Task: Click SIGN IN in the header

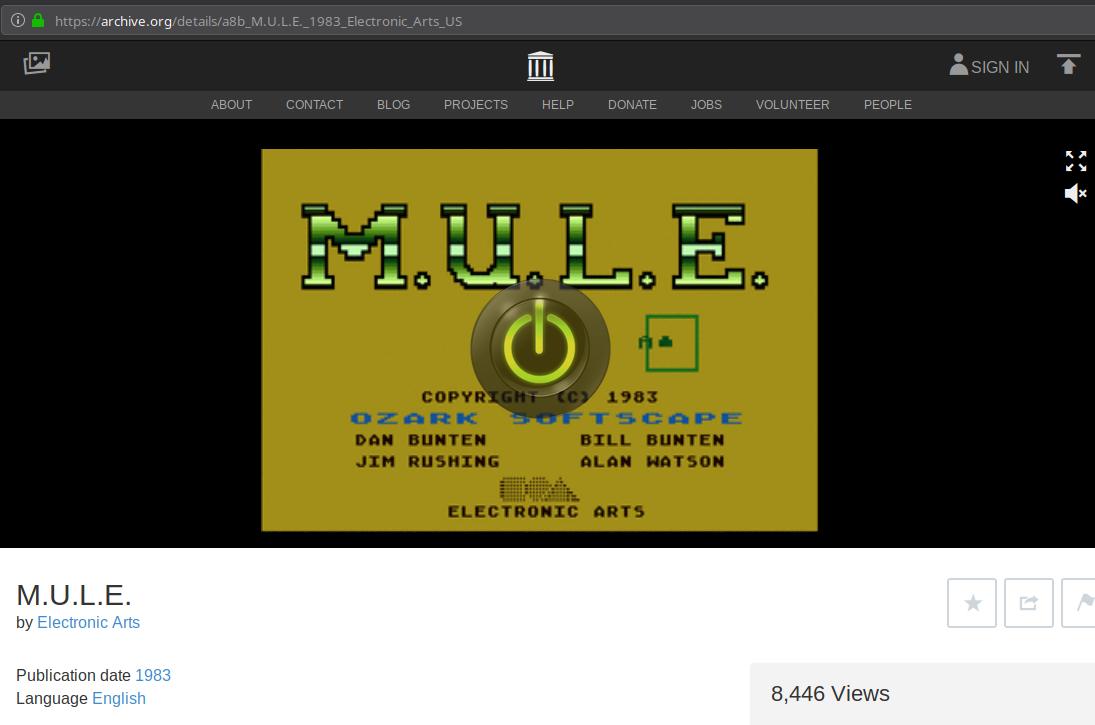Action: [999, 66]
